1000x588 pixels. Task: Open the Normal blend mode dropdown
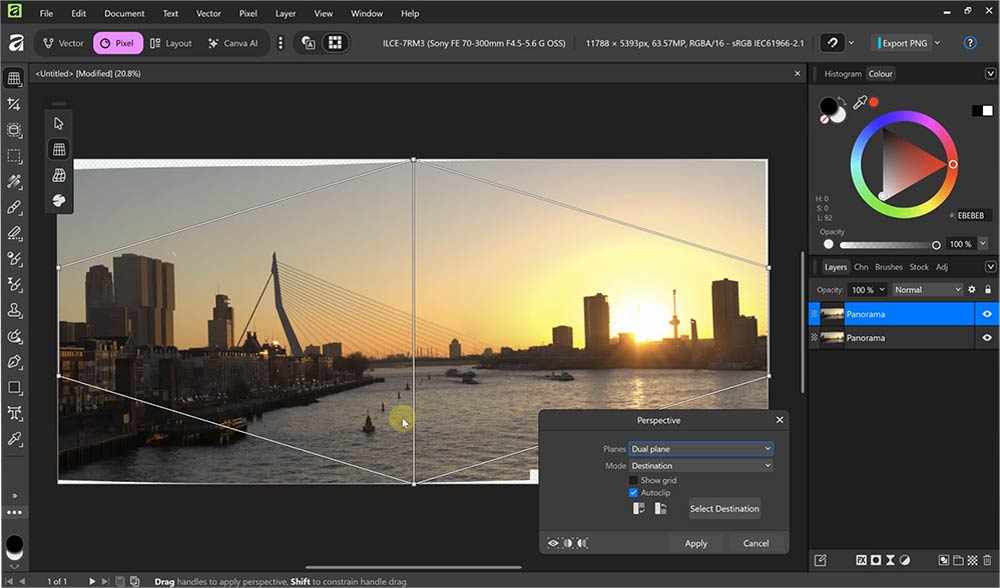927,289
